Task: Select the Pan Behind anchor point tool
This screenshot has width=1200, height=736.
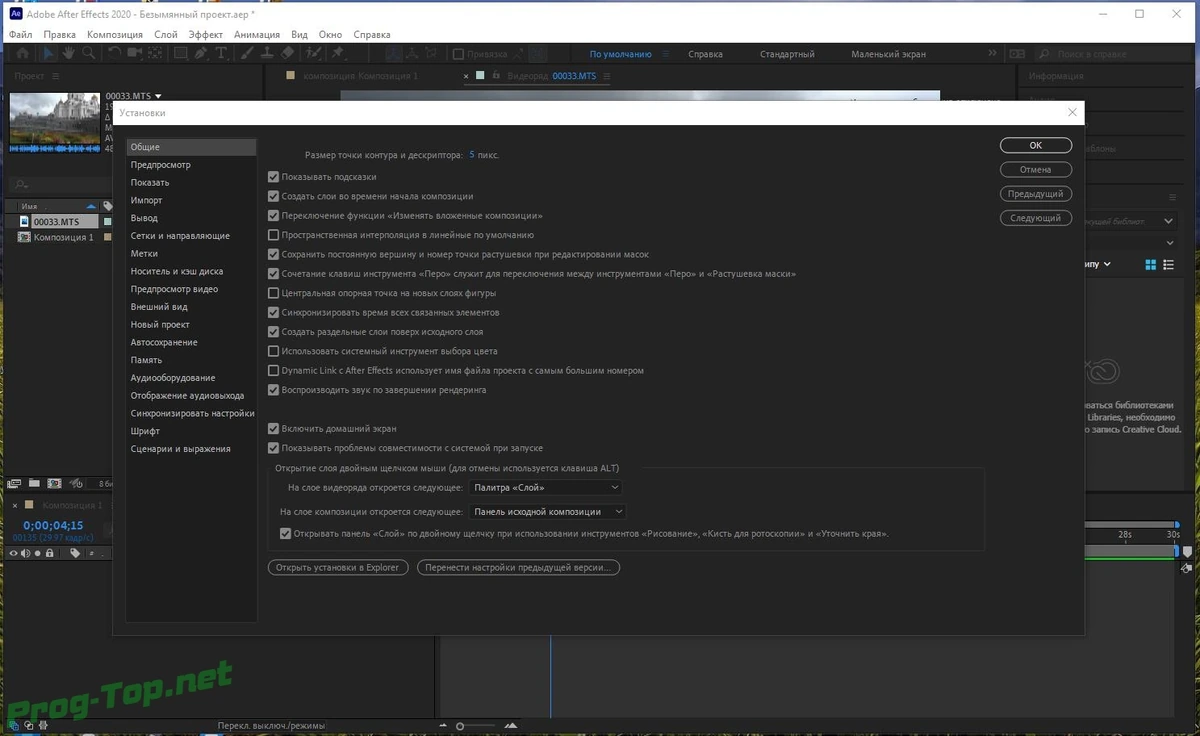Action: tap(156, 53)
